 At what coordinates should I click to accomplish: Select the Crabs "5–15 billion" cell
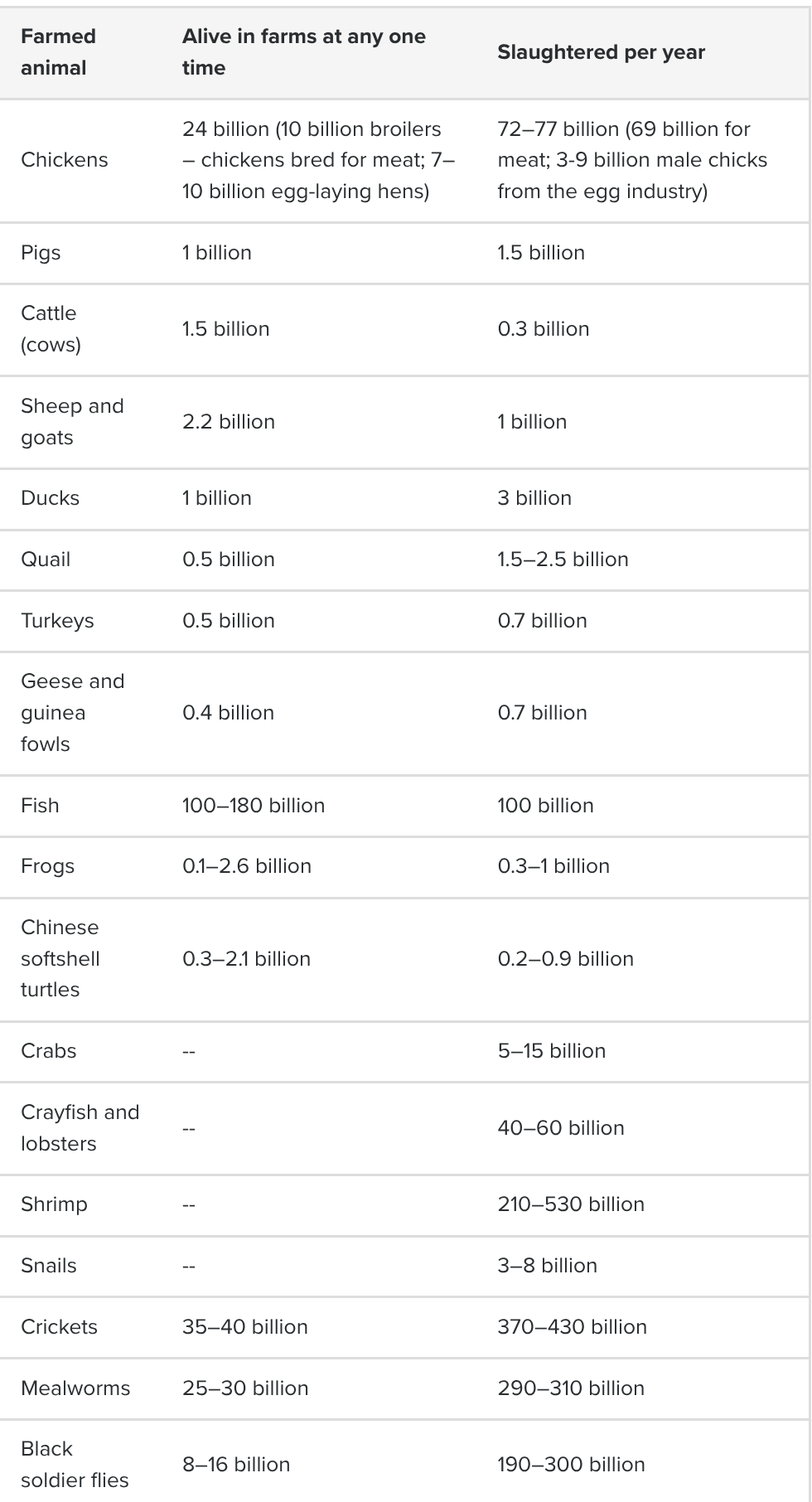point(551,1051)
